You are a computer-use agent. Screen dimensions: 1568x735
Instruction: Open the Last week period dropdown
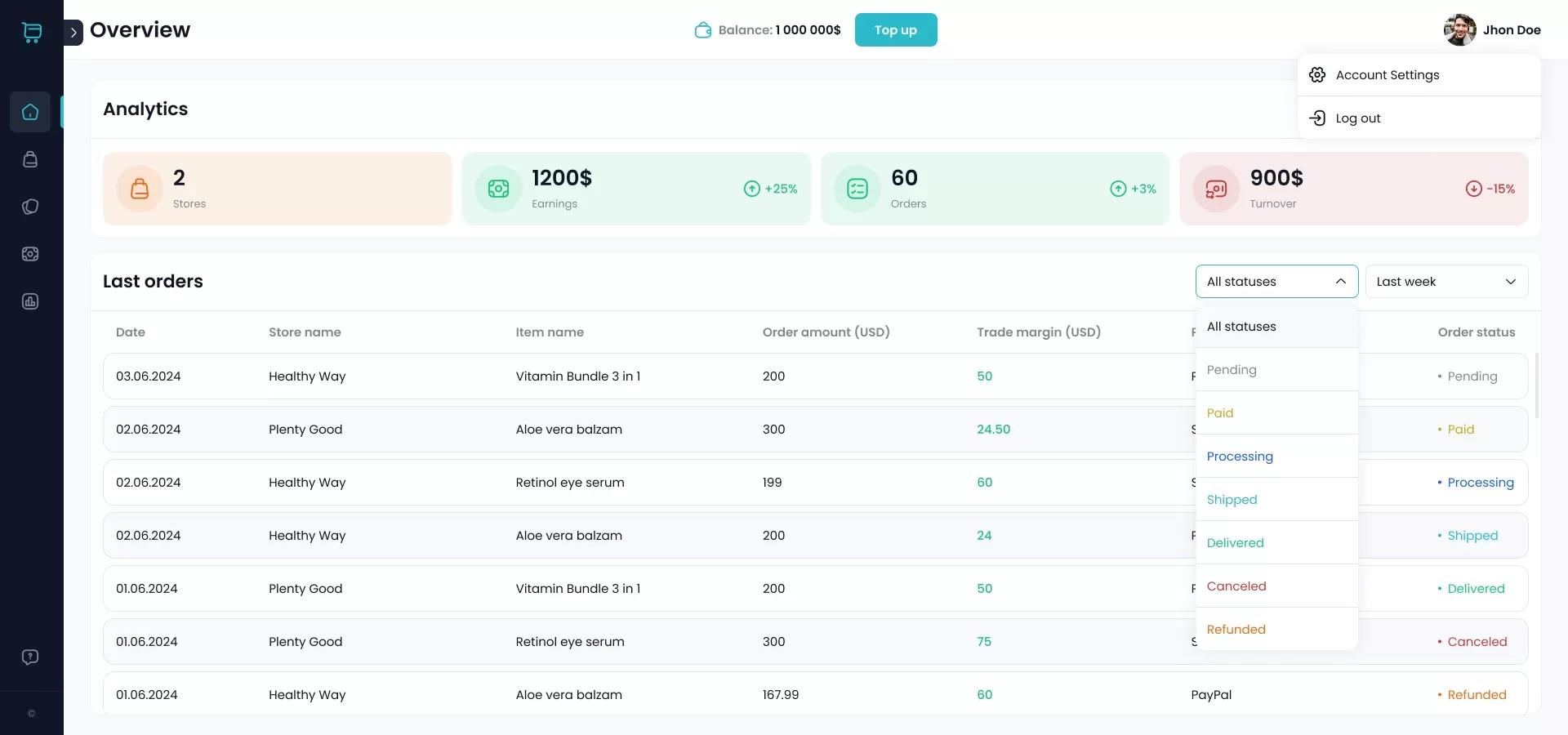[1445, 282]
